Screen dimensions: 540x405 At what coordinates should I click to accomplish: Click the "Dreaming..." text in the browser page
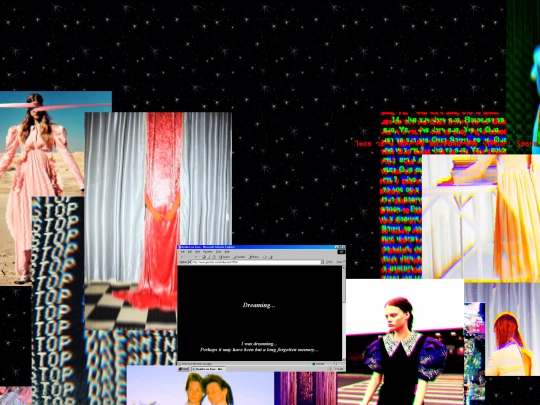coord(259,305)
